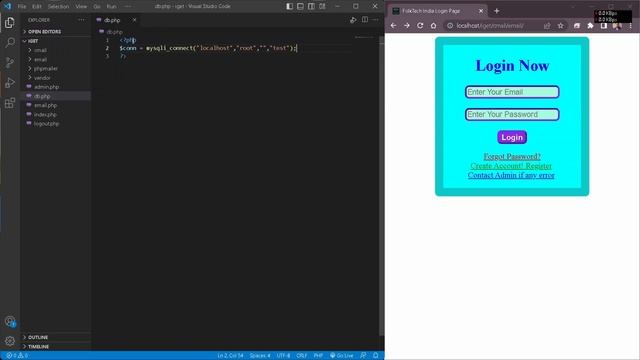Click the Ln 2, Col 34 status item

click(230, 356)
